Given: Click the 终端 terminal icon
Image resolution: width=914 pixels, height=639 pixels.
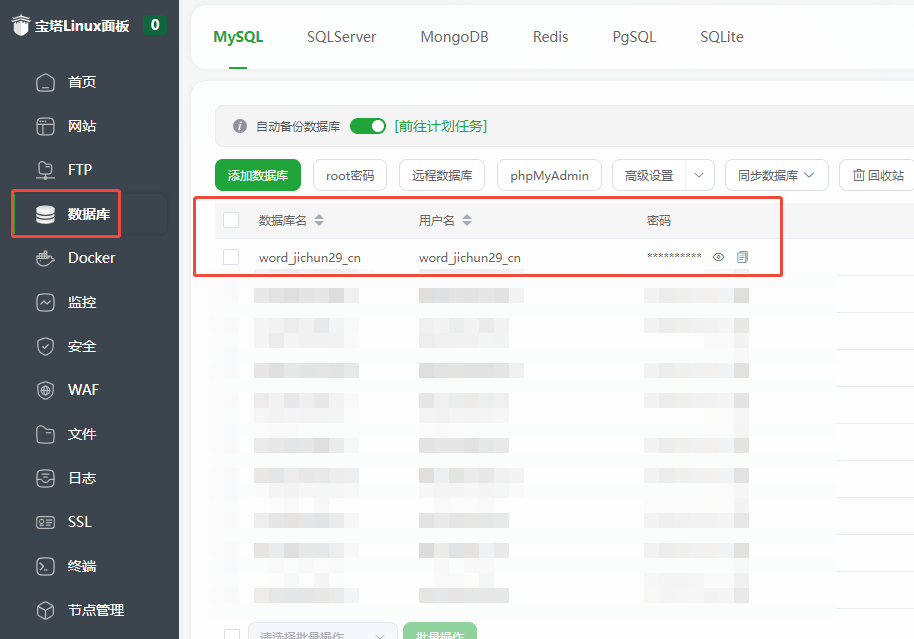Looking at the screenshot, I should click(45, 566).
